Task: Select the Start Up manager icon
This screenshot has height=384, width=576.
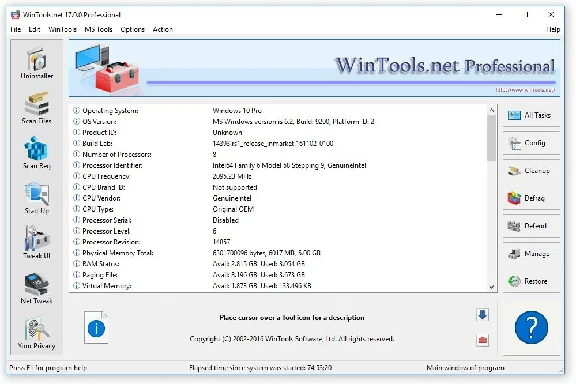Action: 36,198
